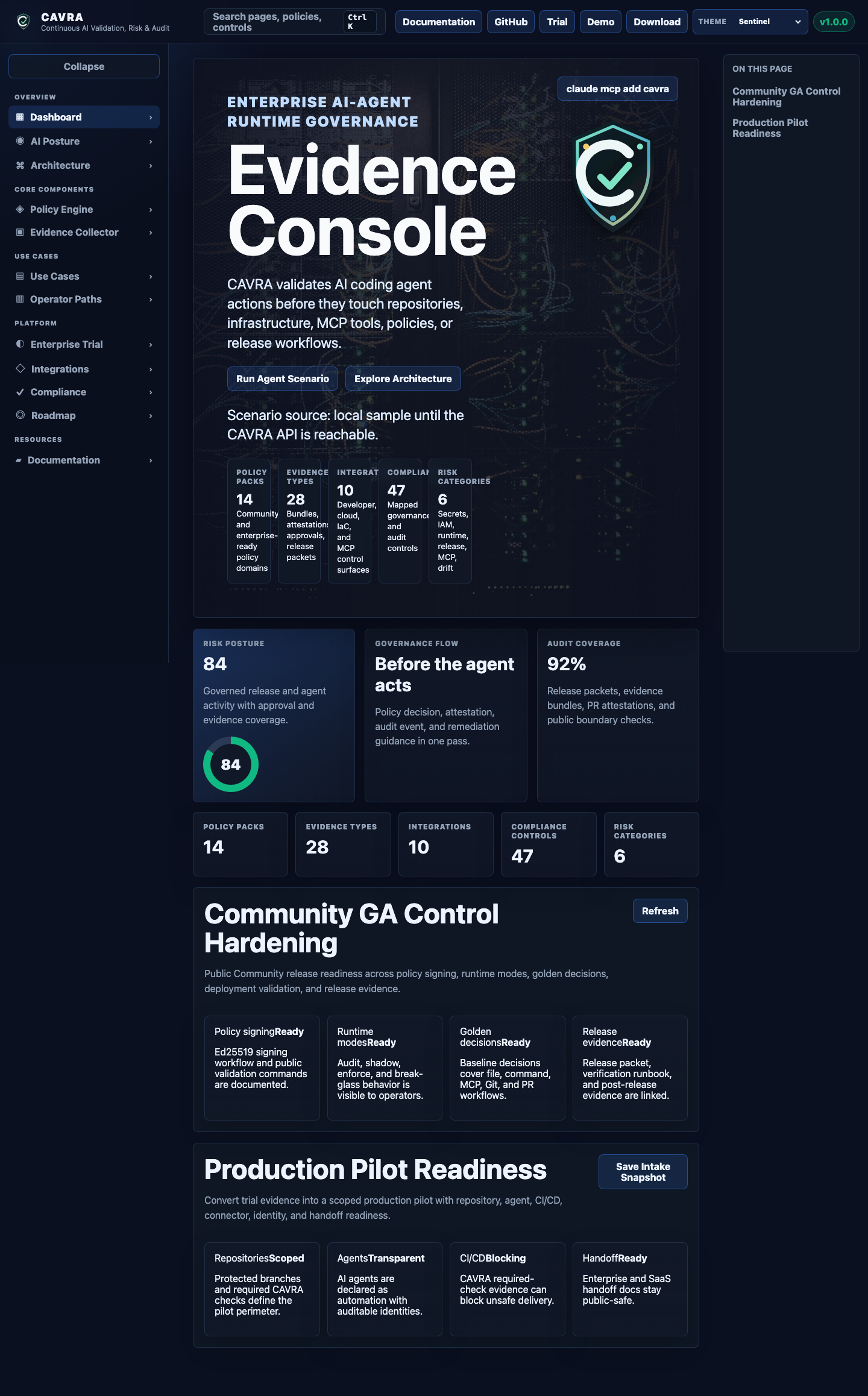The height and width of the screenshot is (1396, 868).
Task: Expand the Architecture chevron
Action: point(151,166)
